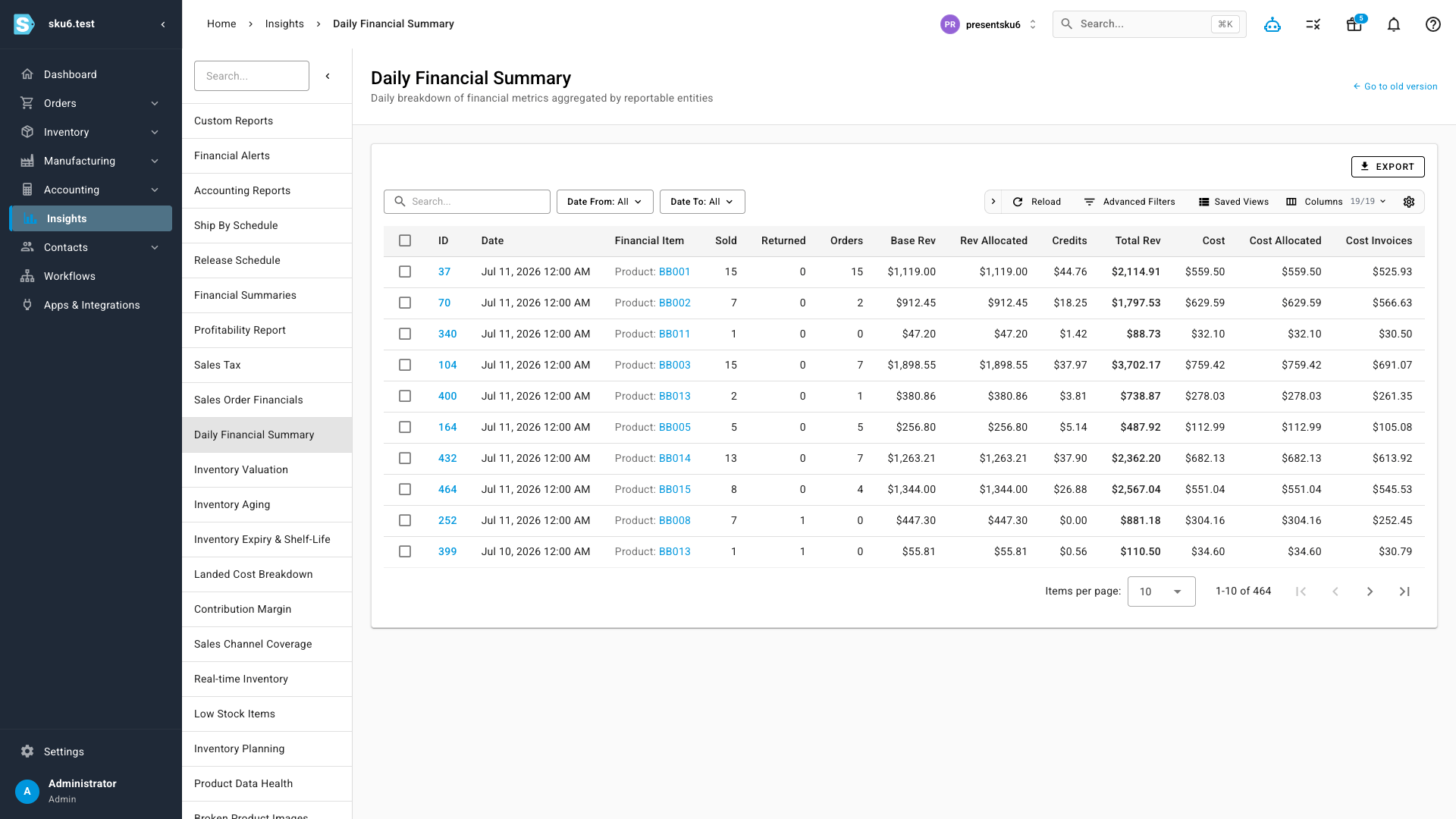This screenshot has height=819, width=1456.
Task: Open Saved Views
Action: click(x=1233, y=202)
